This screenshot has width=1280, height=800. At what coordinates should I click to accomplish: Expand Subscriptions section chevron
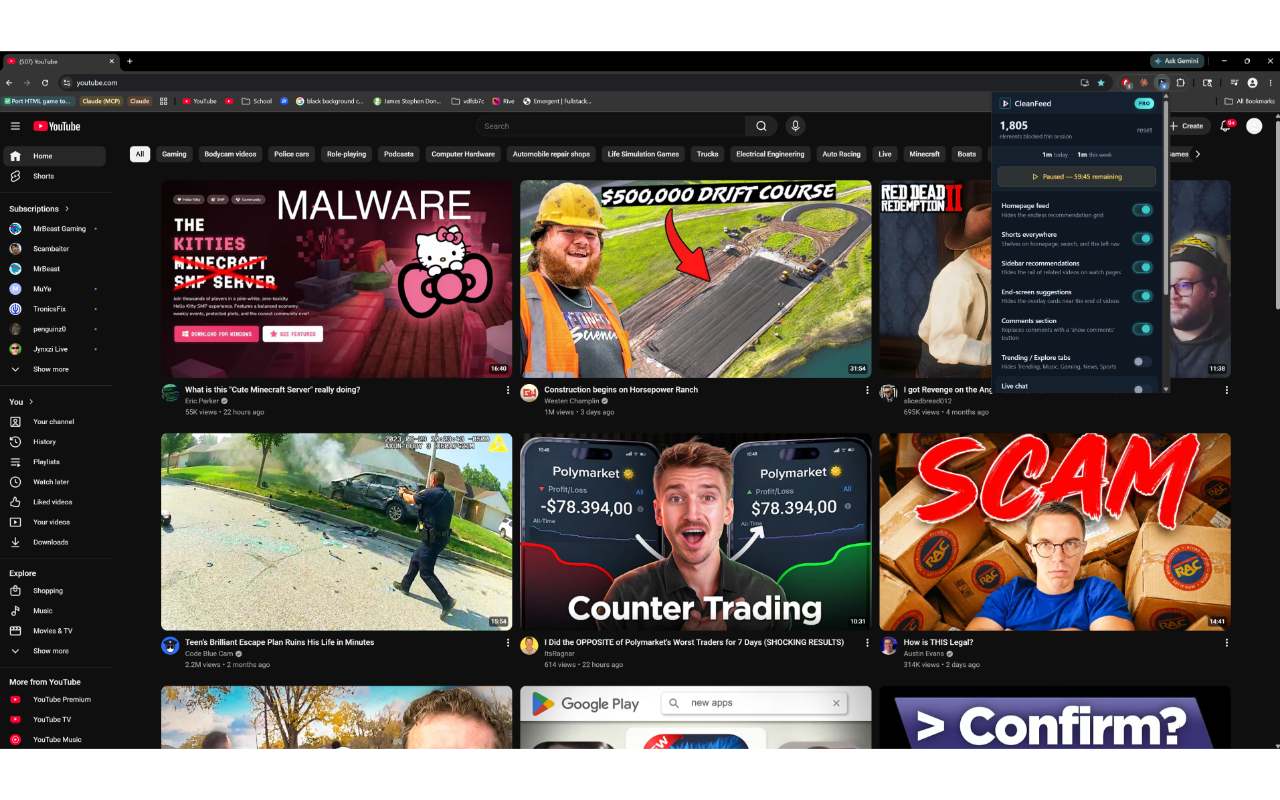(68, 209)
